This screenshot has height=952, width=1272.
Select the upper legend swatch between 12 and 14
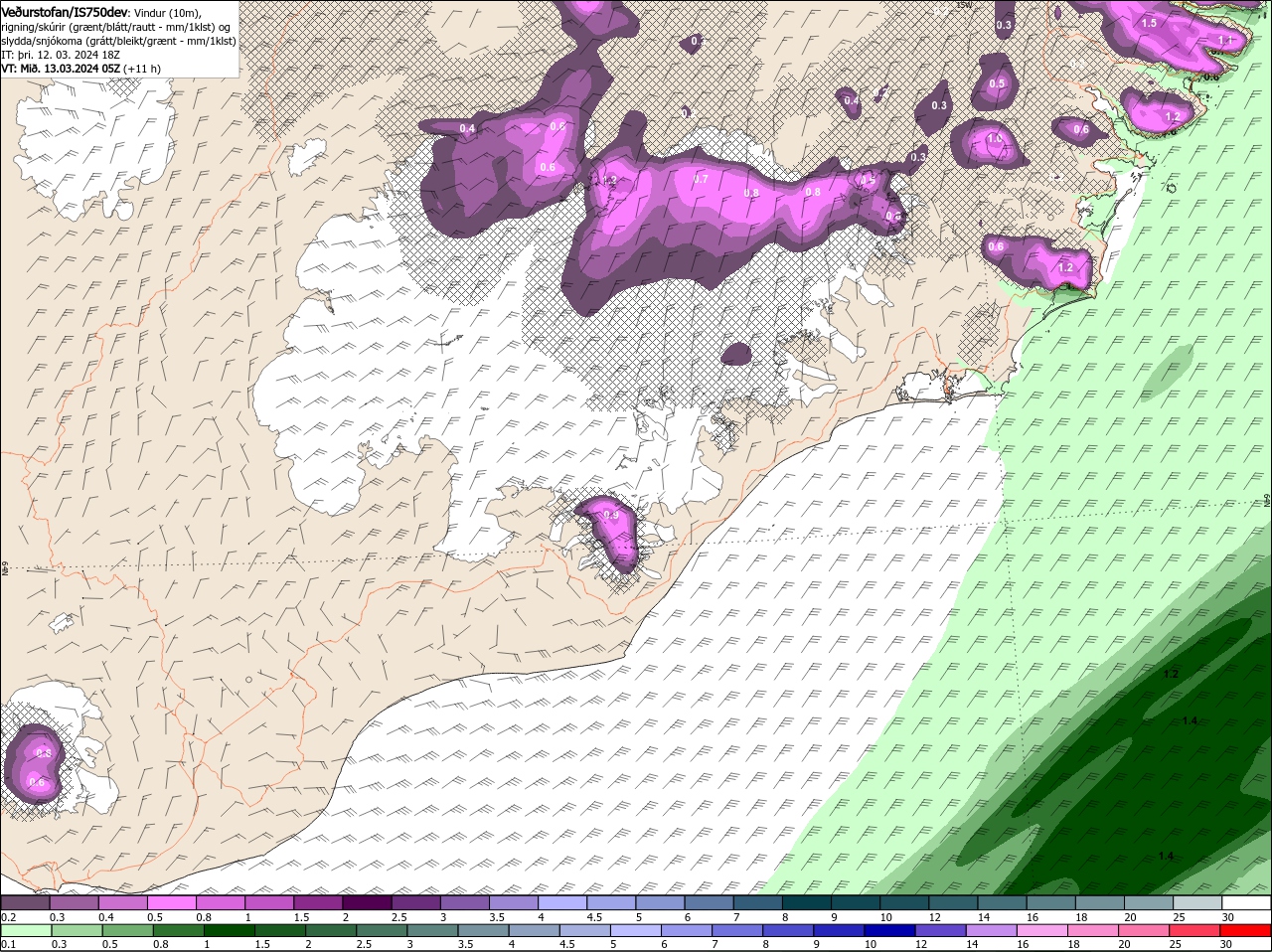(951, 902)
